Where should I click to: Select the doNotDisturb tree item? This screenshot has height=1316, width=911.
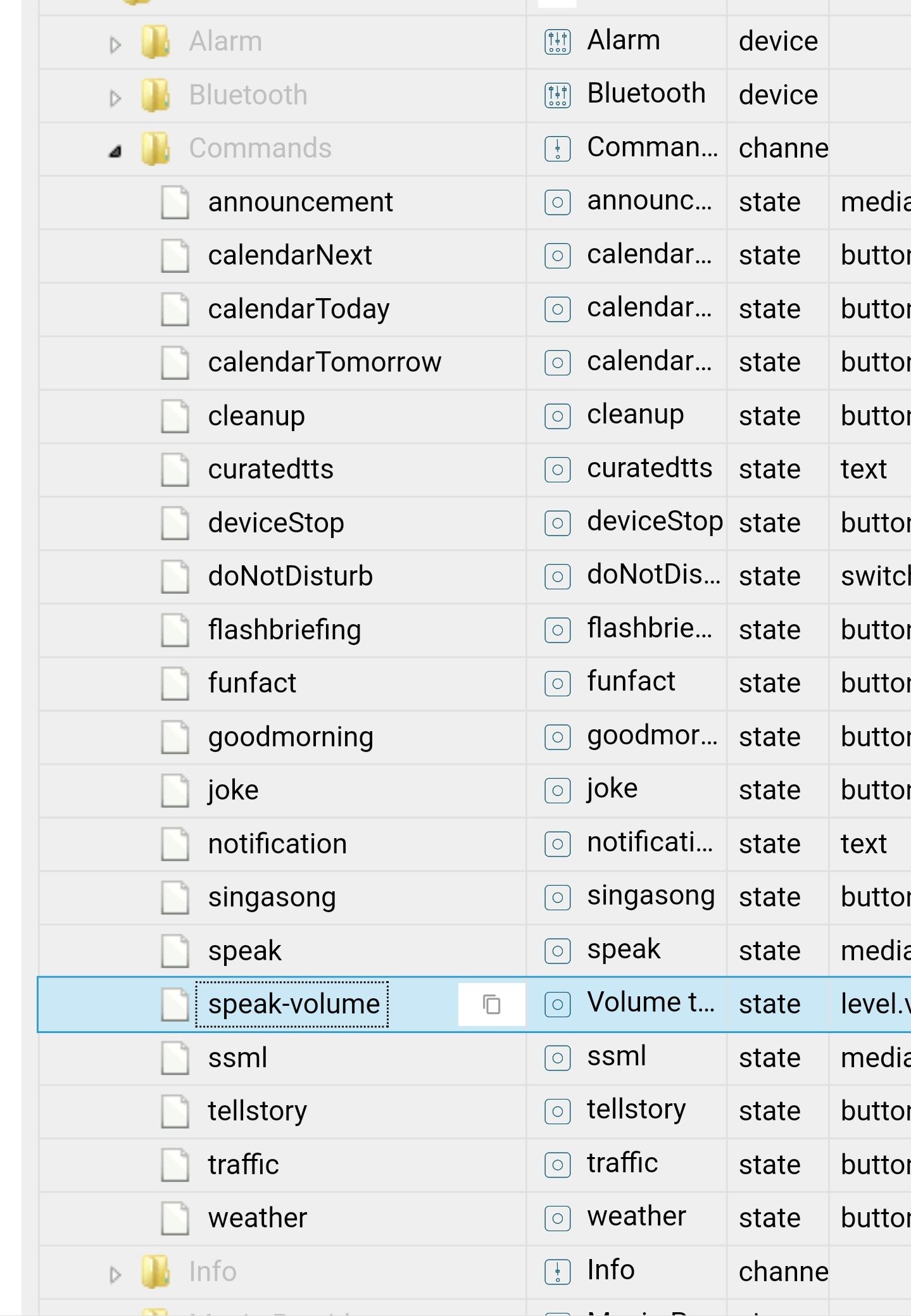click(x=290, y=577)
